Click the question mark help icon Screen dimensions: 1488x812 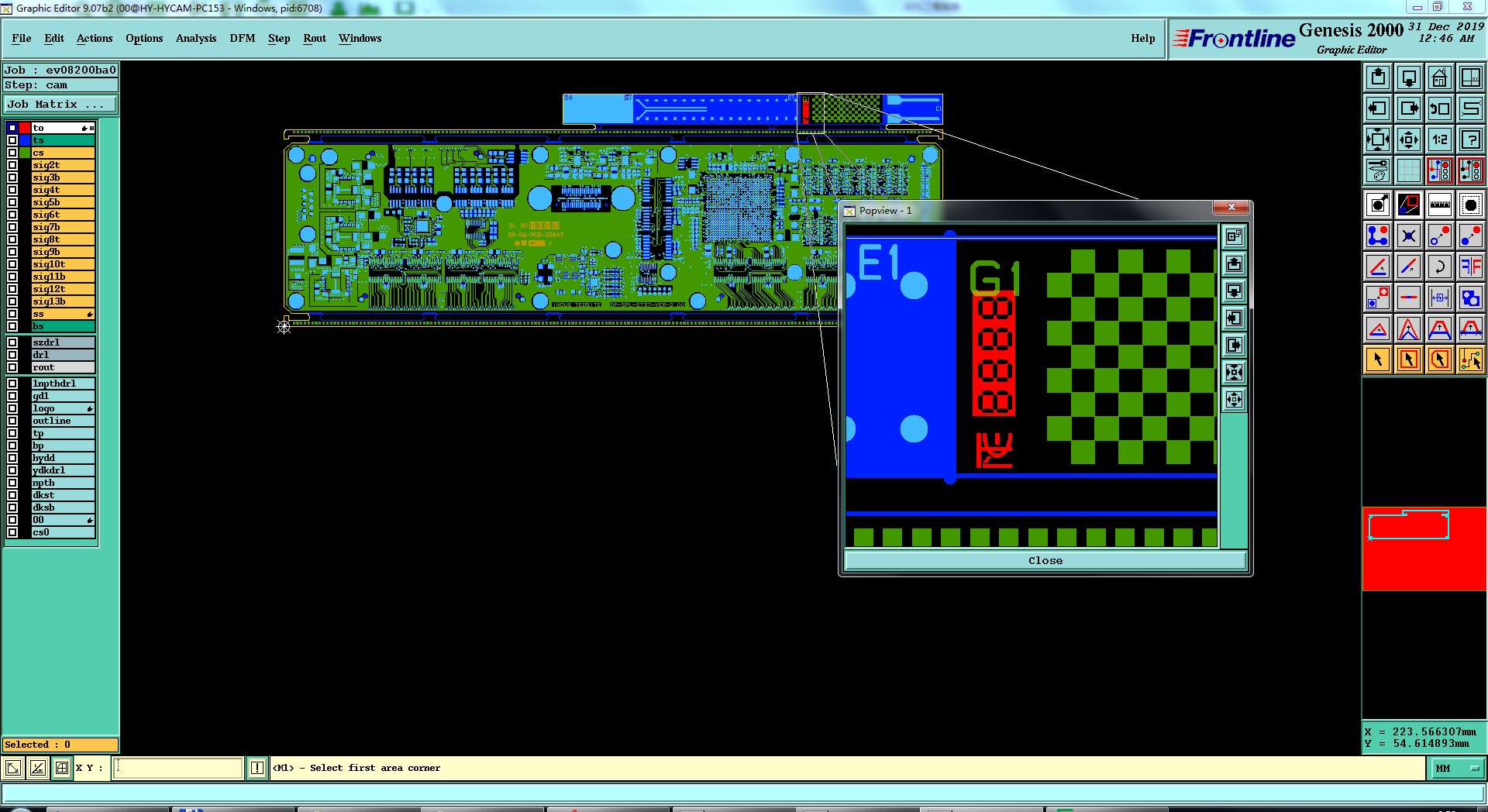(x=1470, y=139)
